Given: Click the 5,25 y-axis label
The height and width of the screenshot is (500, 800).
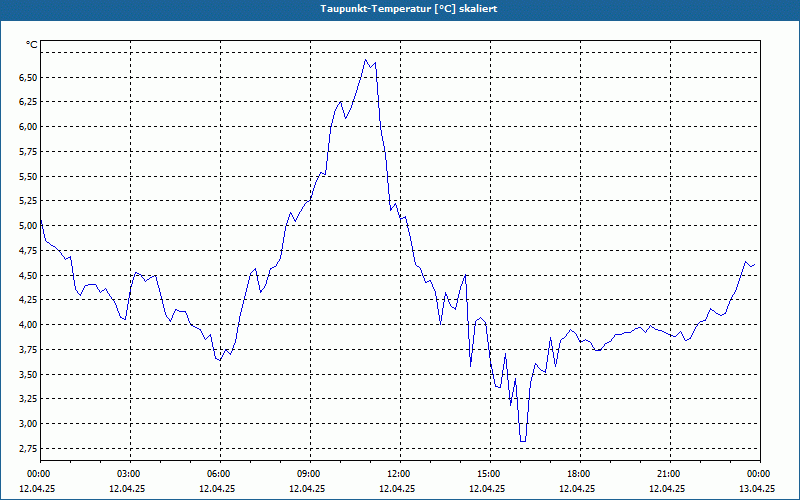Looking at the screenshot, I should 28,201.
